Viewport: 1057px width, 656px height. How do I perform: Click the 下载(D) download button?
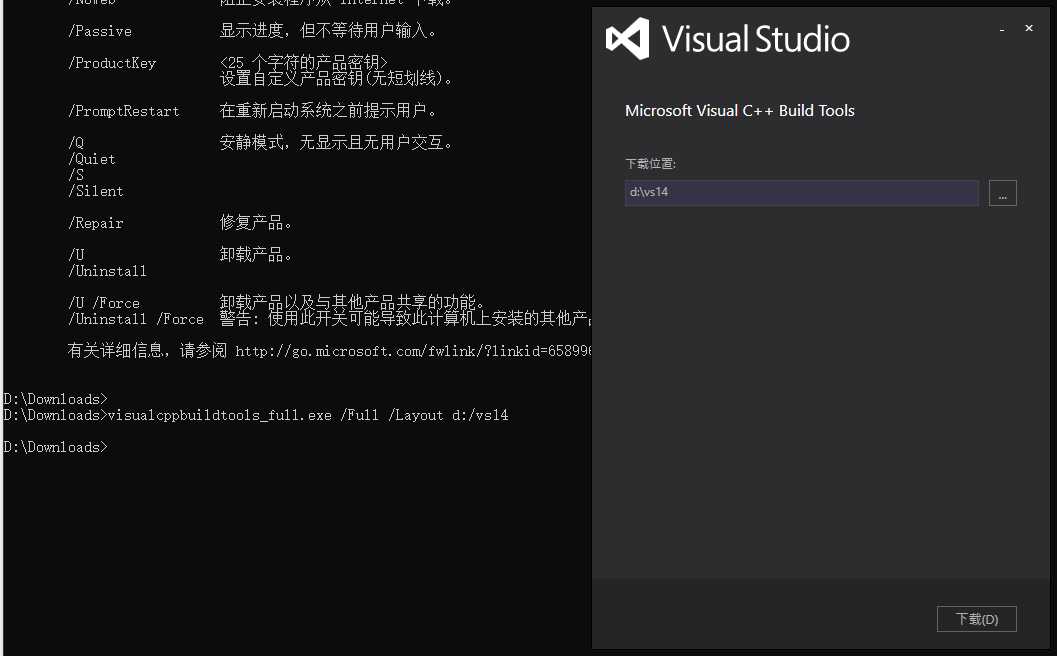point(976,619)
